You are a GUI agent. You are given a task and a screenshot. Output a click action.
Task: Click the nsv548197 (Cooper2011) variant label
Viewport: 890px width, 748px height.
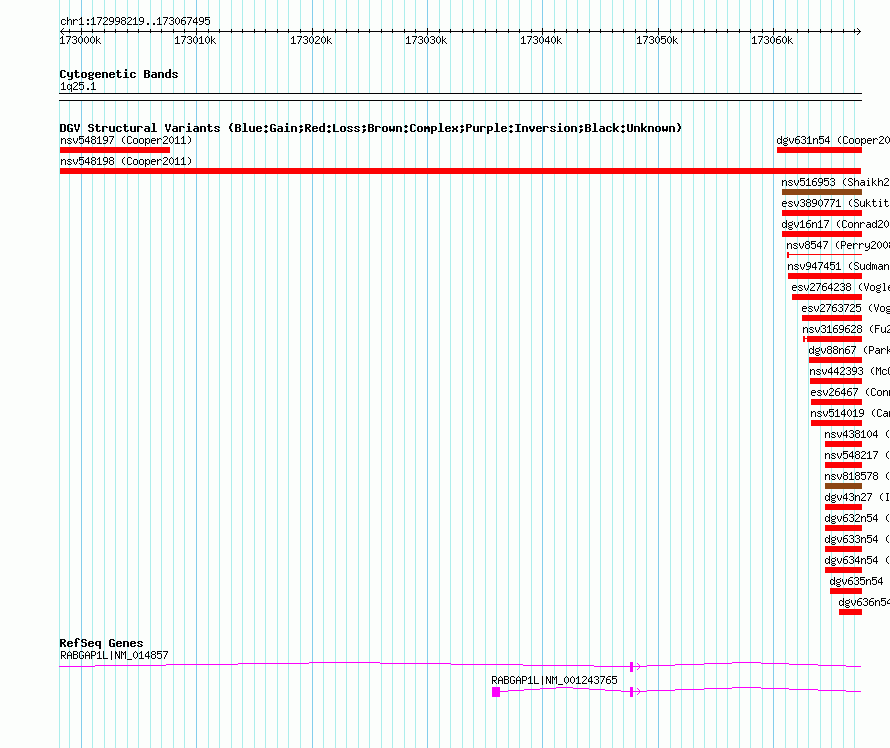126,140
